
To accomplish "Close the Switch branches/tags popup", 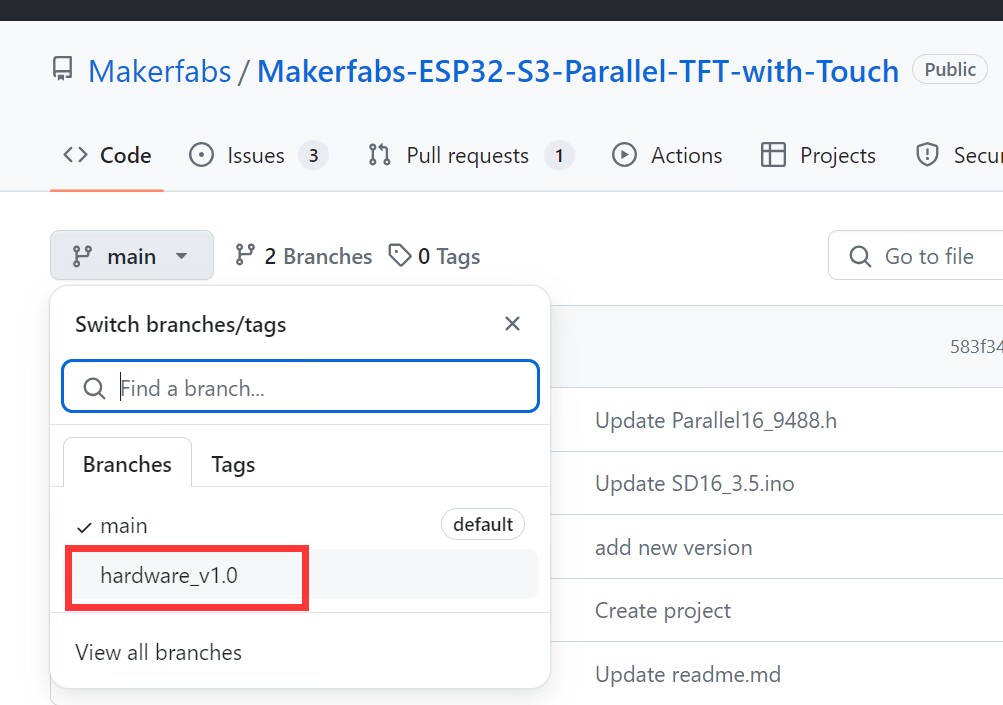I will [x=512, y=324].
